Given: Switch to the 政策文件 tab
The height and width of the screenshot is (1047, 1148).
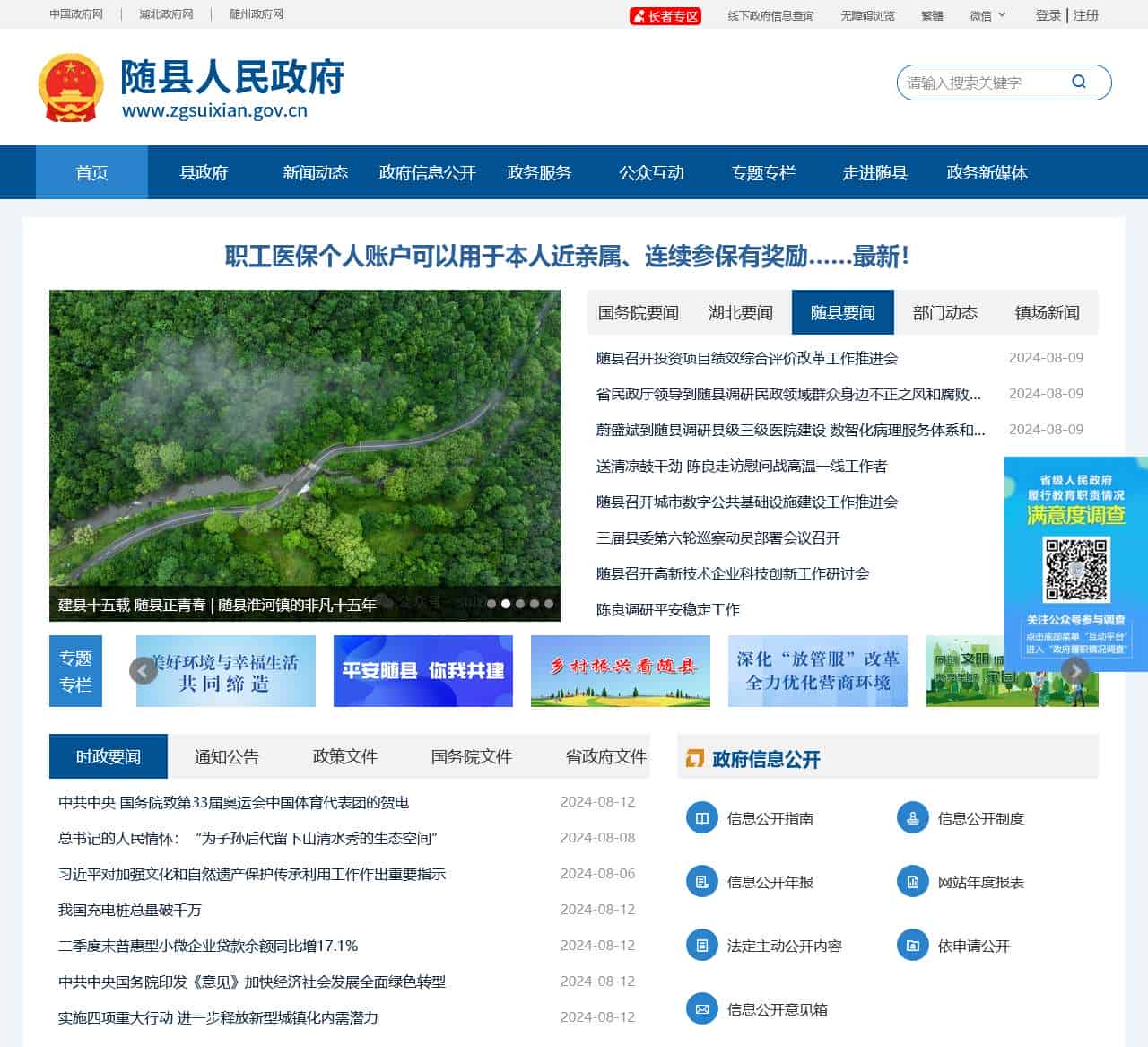Looking at the screenshot, I should tap(345, 756).
